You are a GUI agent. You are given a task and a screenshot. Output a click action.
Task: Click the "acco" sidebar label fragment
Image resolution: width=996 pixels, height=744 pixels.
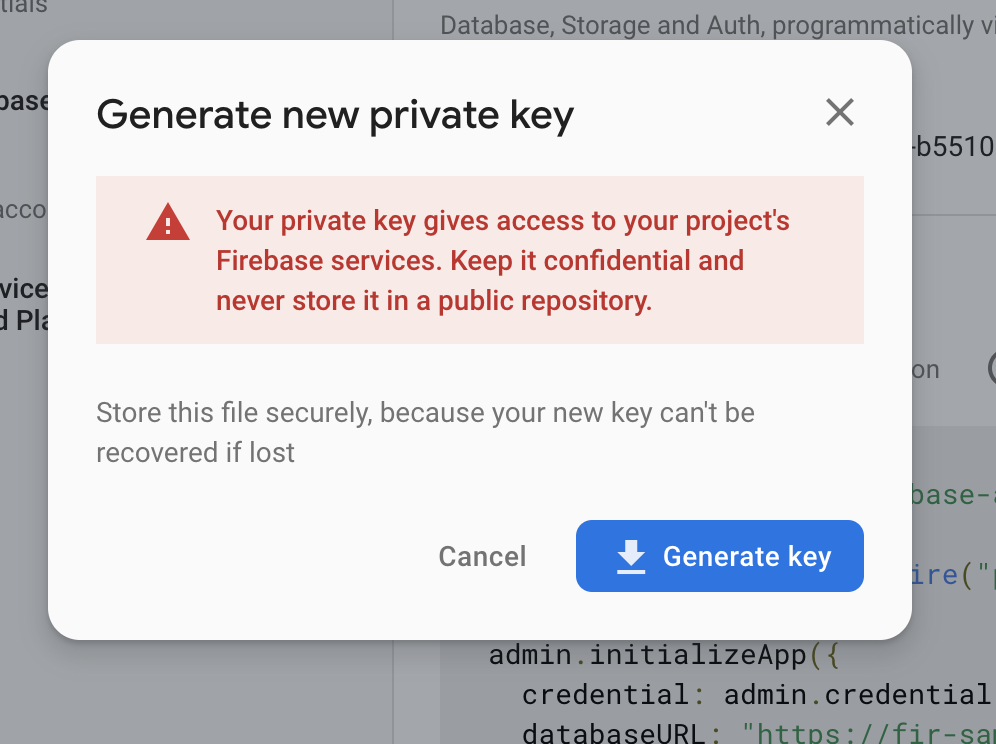pyautogui.click(x=23, y=209)
